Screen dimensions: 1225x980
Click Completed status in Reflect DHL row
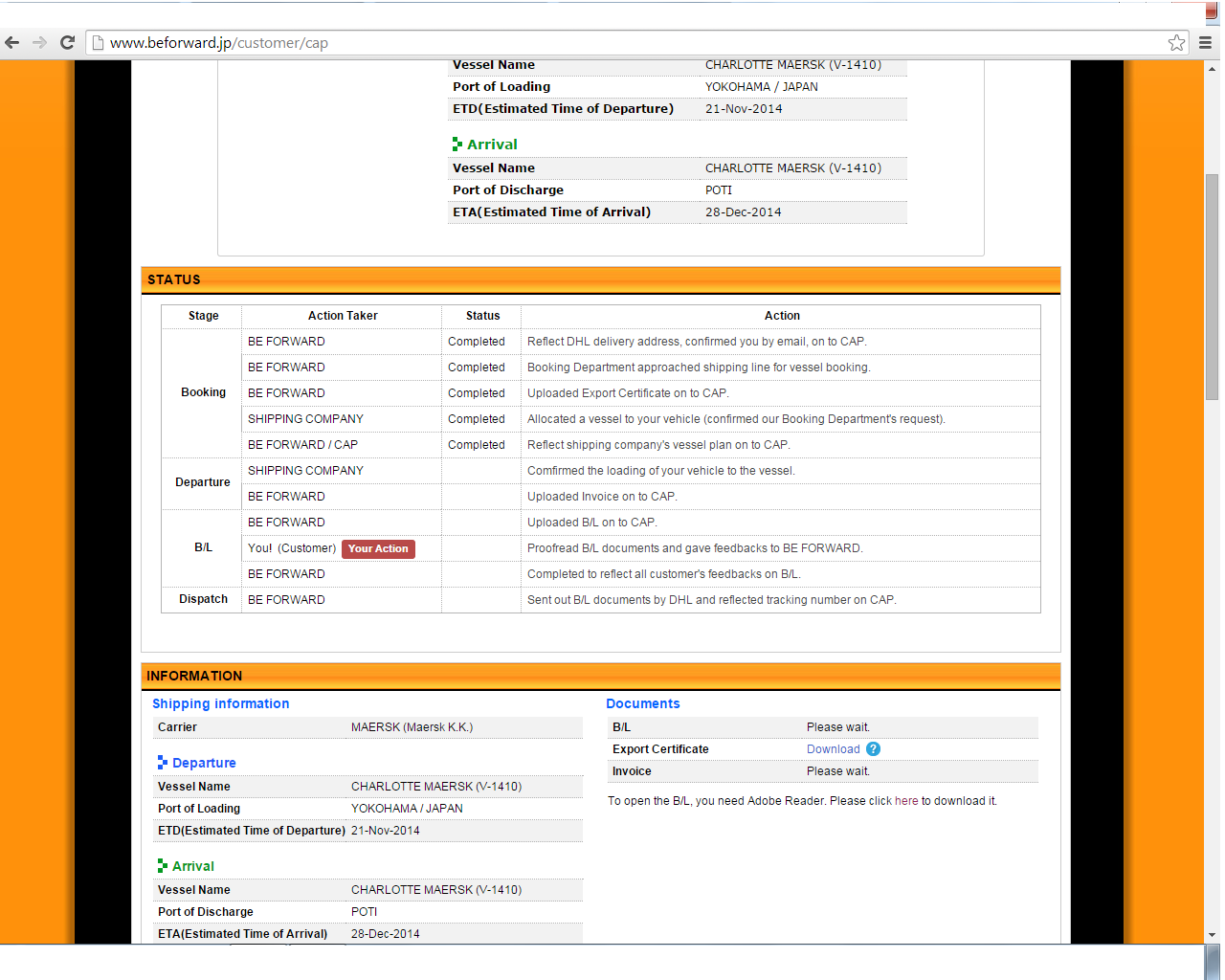[x=477, y=342]
